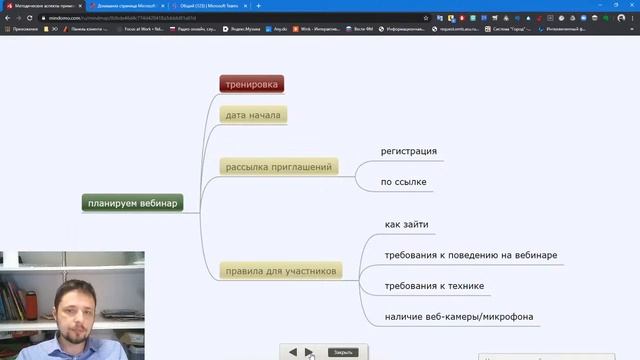Open the Радио онлайн bookmark
Screen dimensions: 640x360
pos(193,29)
